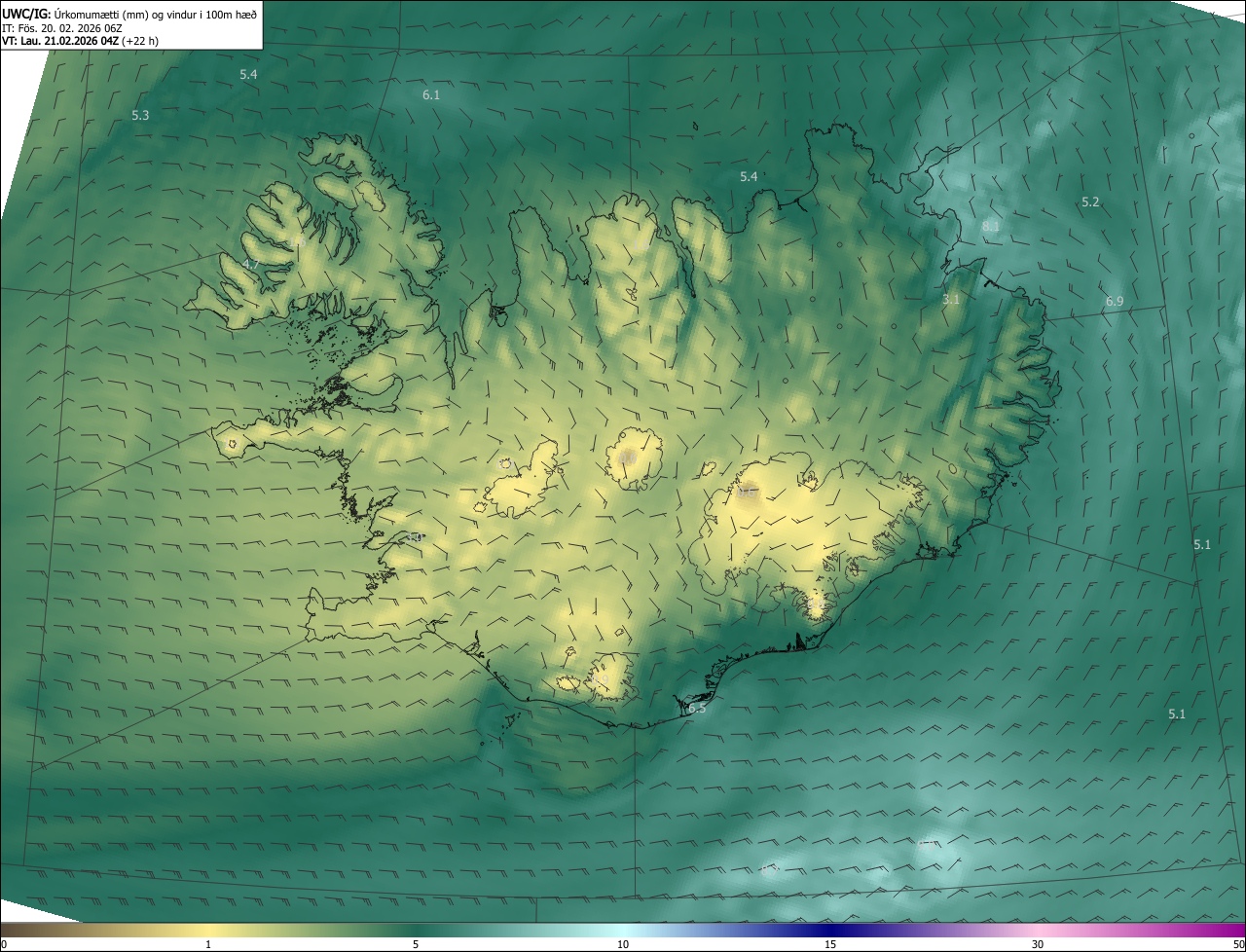Click the initialization time 'IT: Fös. 20. 02. 2026 06Z'
The width and height of the screenshot is (1246, 952).
coord(62,27)
